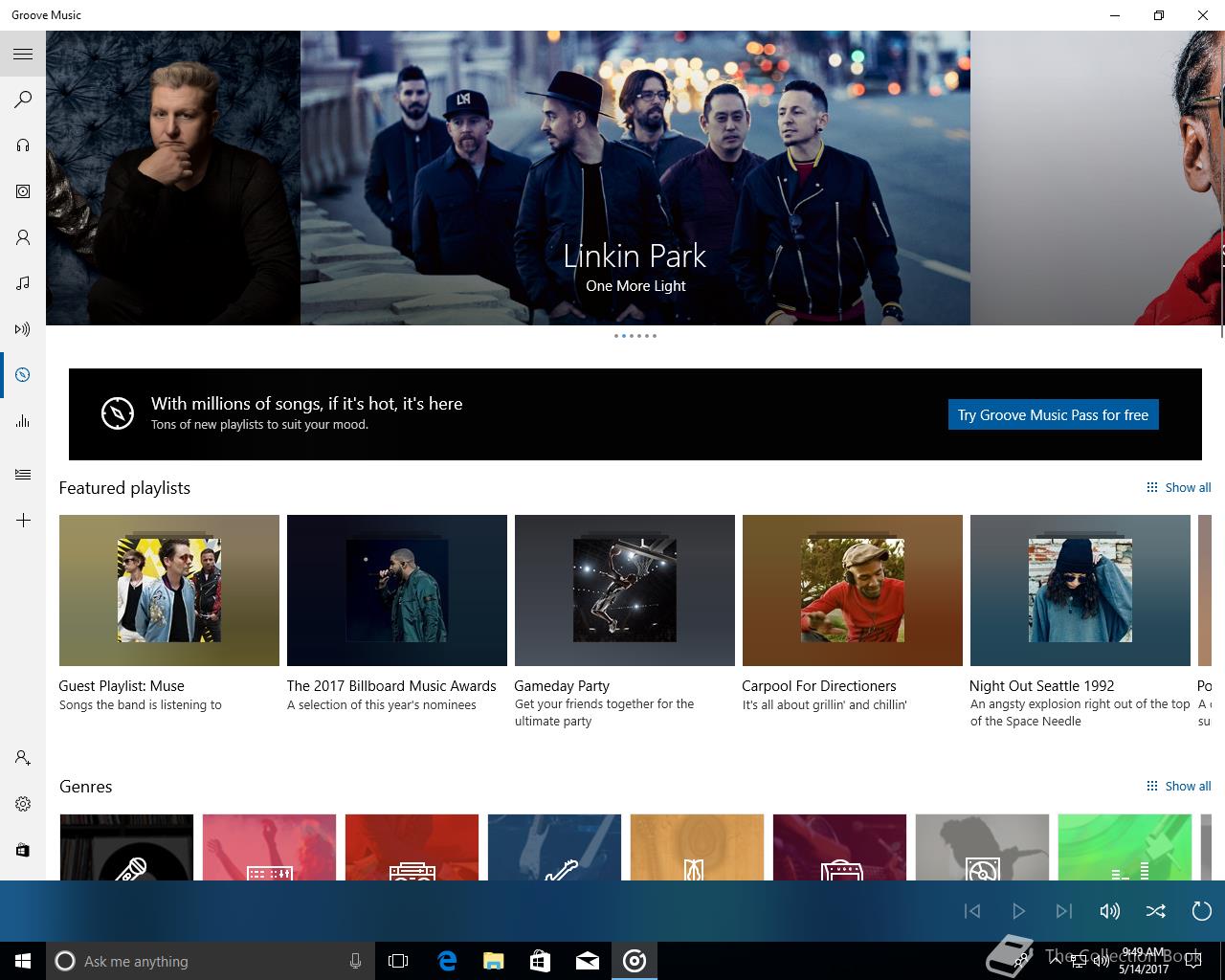Open The 2017 Billboard Music Awards playlist

[x=397, y=590]
